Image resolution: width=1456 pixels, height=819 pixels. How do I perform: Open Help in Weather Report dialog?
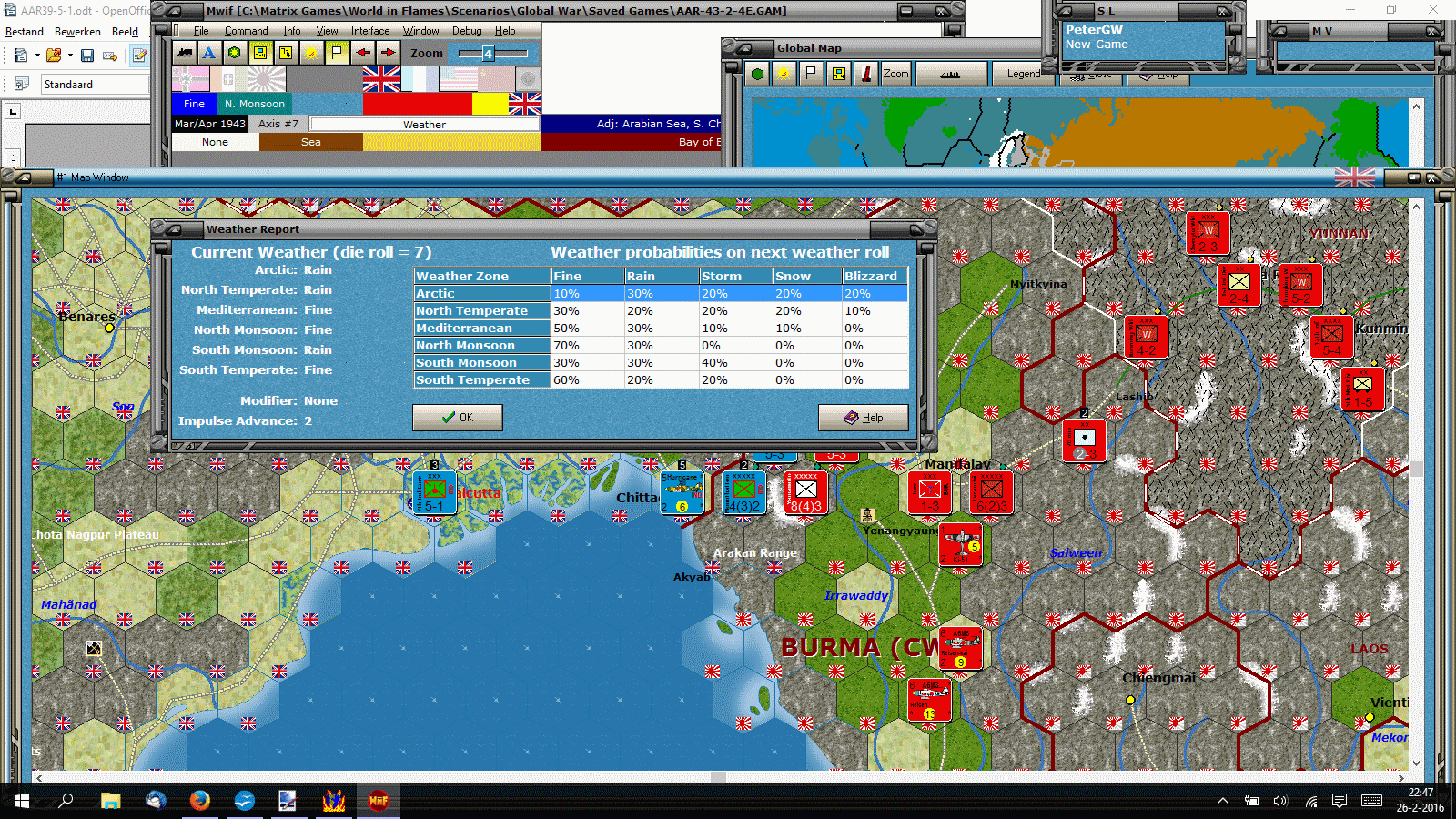point(863,417)
